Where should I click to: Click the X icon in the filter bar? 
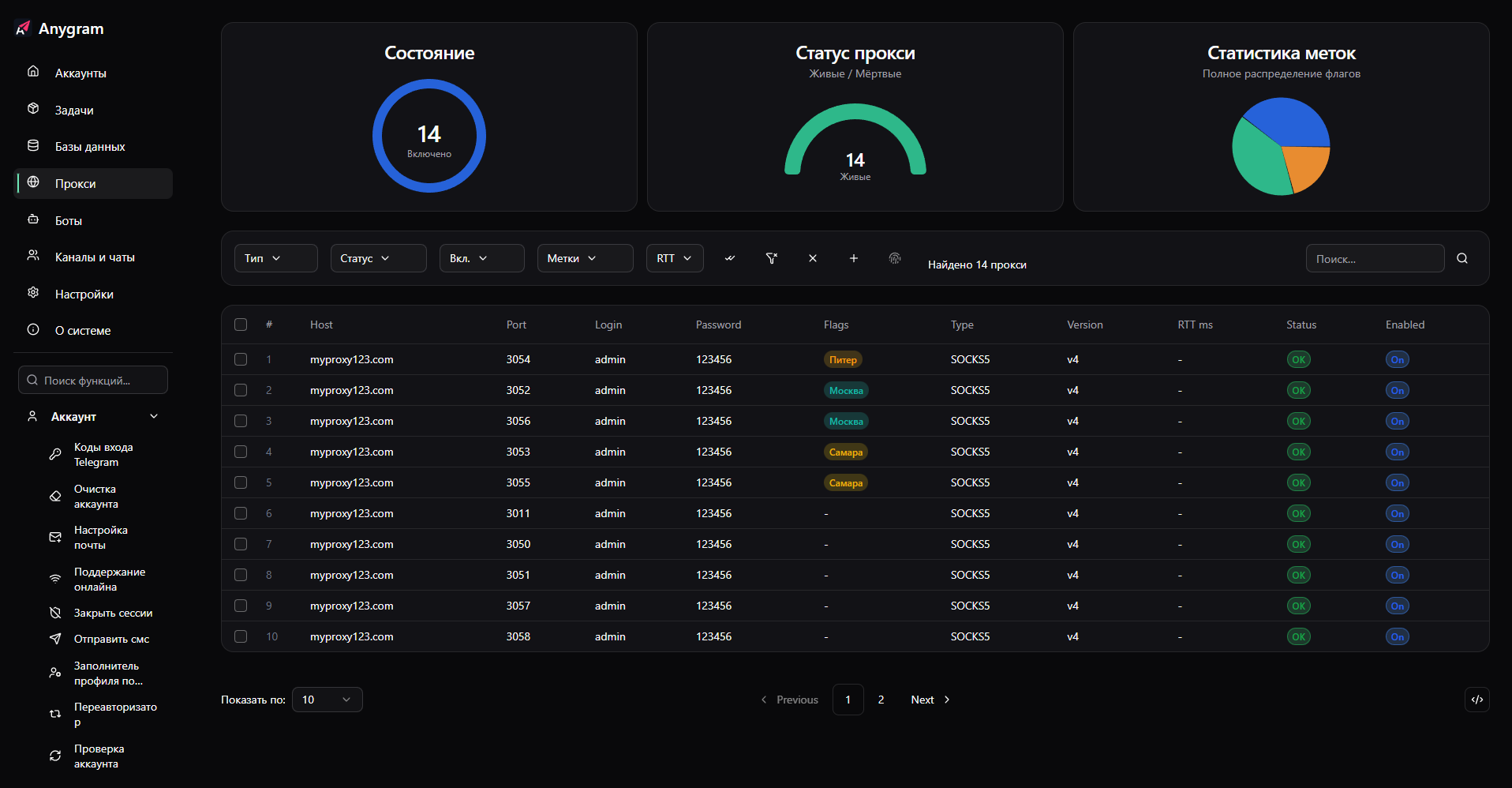pyautogui.click(x=813, y=258)
